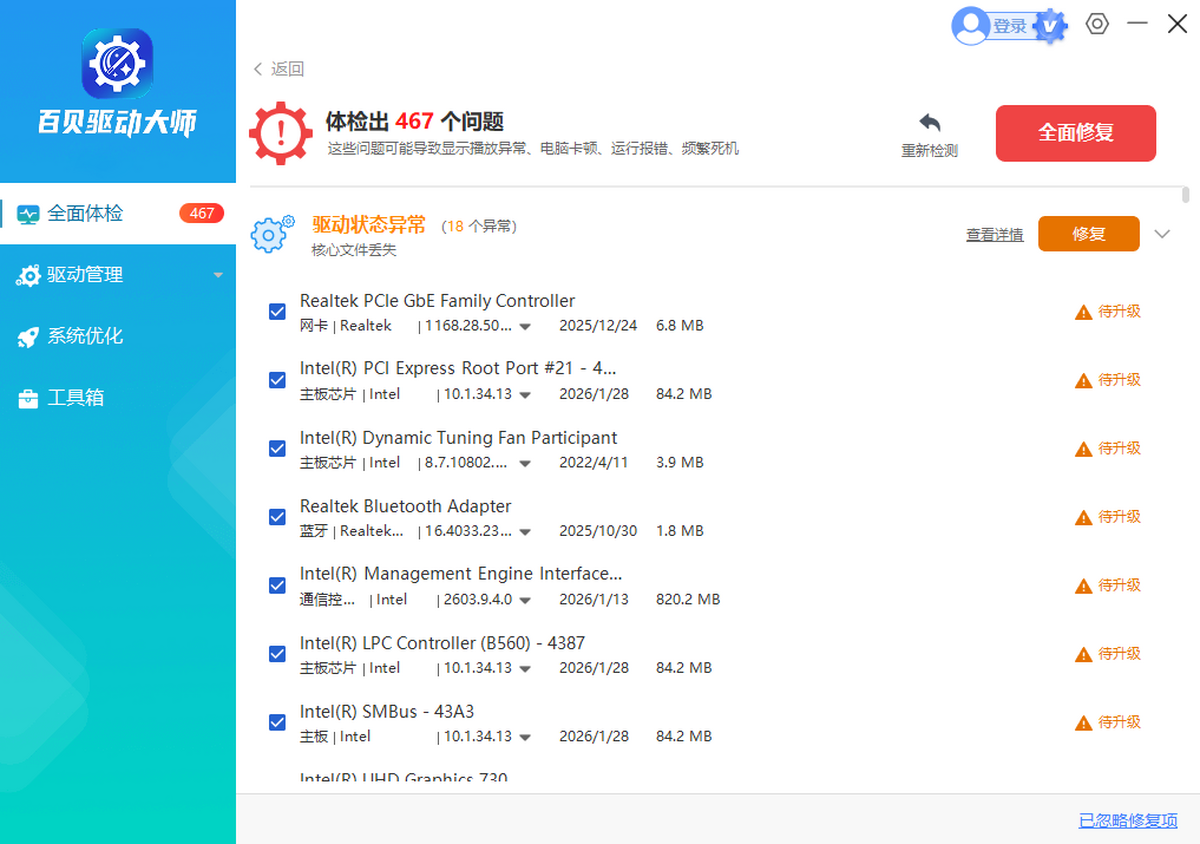Click the red exclamation warning icon
Viewport: 1200px width, 844px height.
(x=280, y=132)
